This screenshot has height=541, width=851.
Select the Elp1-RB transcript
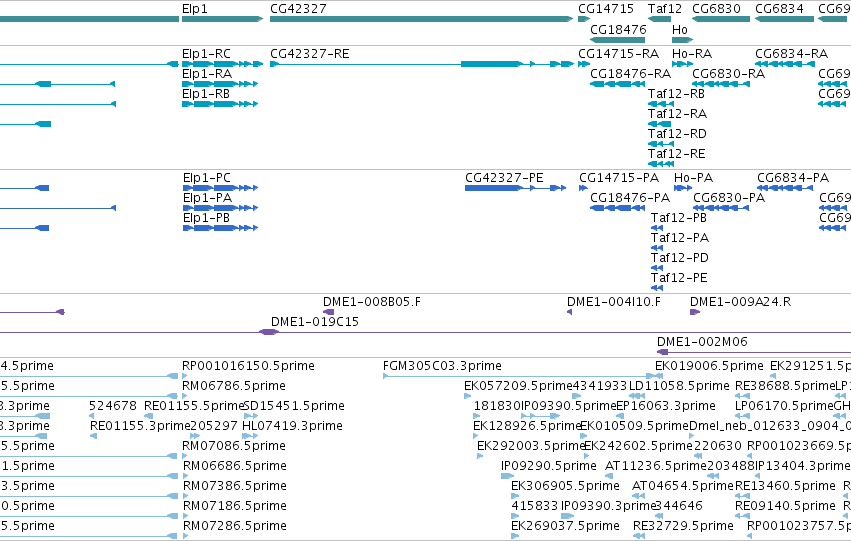(x=220, y=104)
